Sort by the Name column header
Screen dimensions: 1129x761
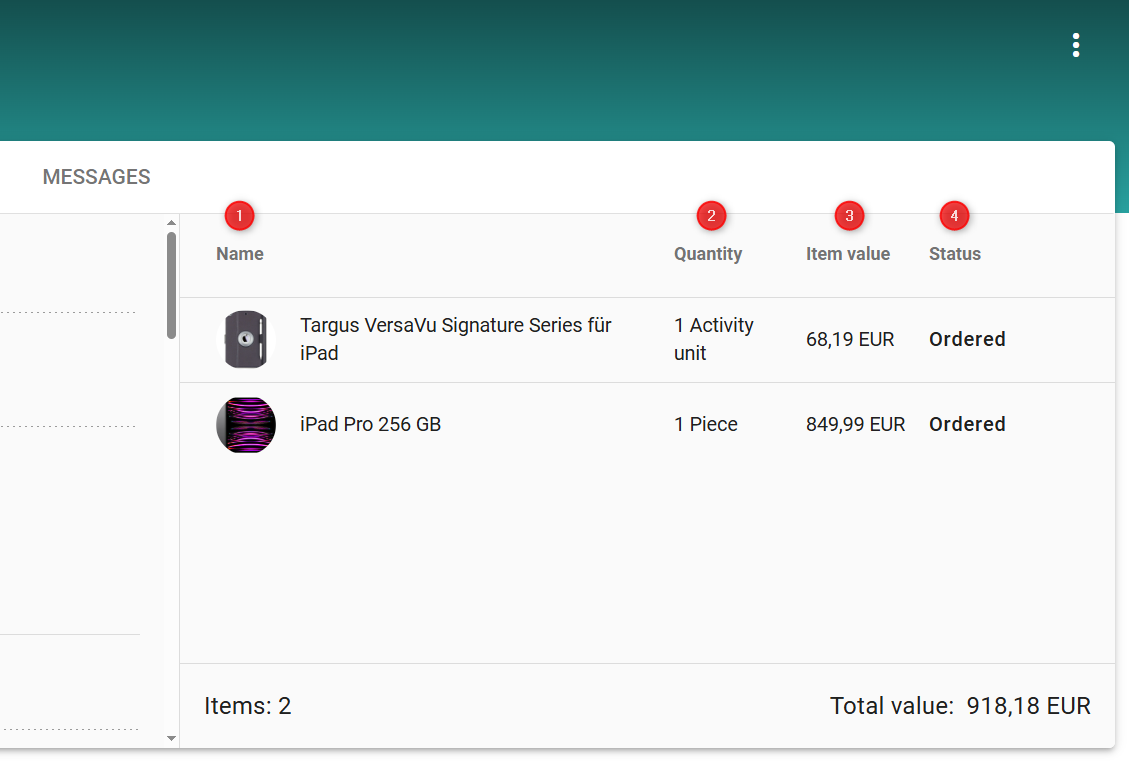(x=240, y=254)
